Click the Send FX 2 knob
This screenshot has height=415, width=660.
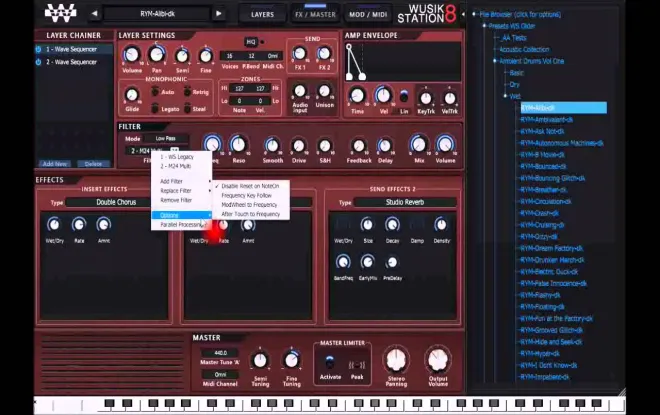[324, 53]
